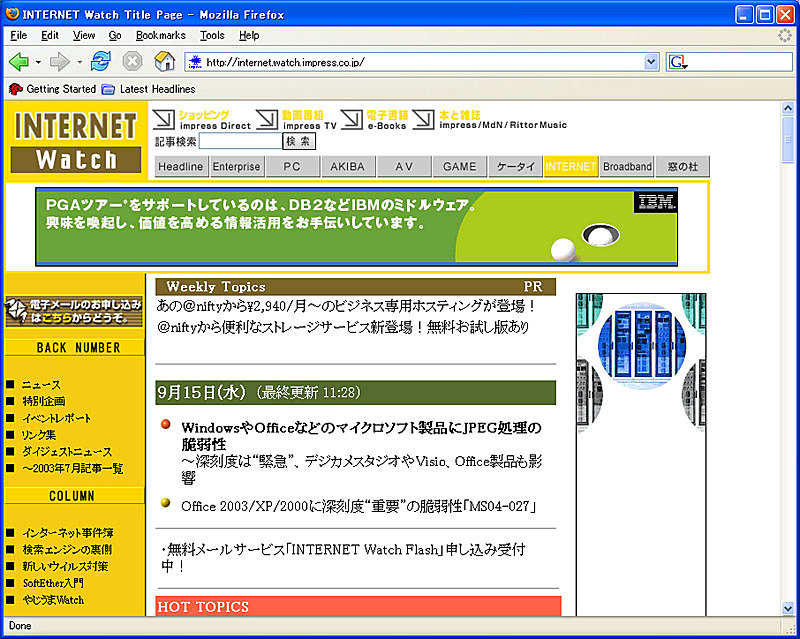Click the impress TV arrow icon

pyautogui.click(x=267, y=119)
